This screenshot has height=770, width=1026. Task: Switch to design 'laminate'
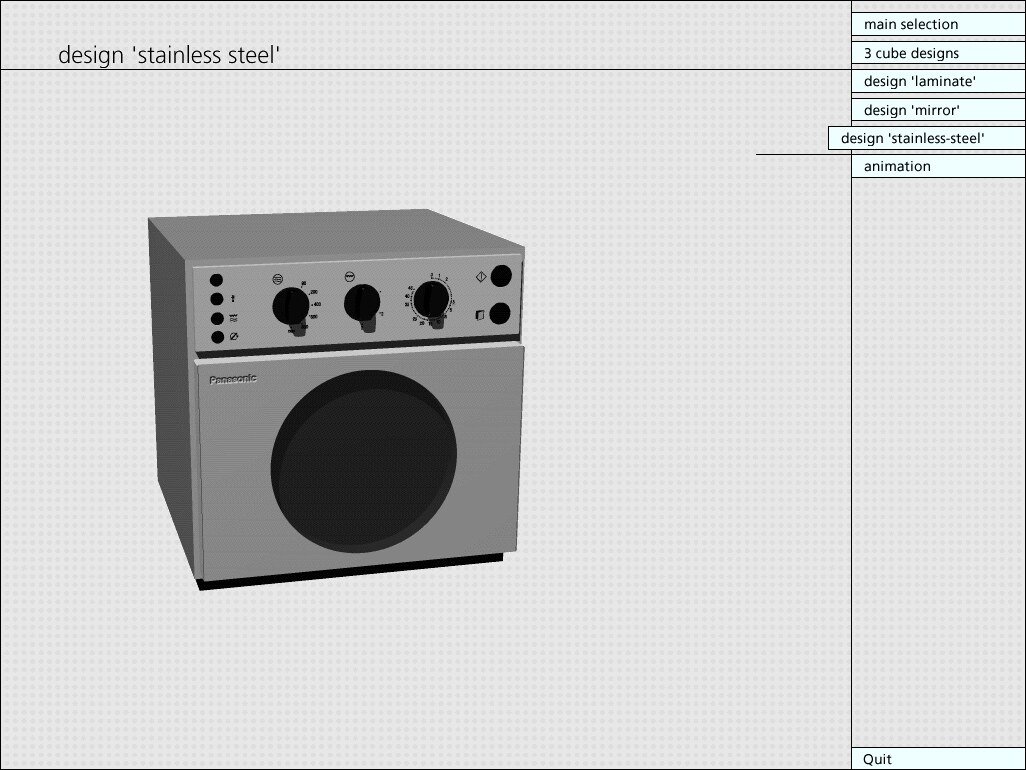938,81
